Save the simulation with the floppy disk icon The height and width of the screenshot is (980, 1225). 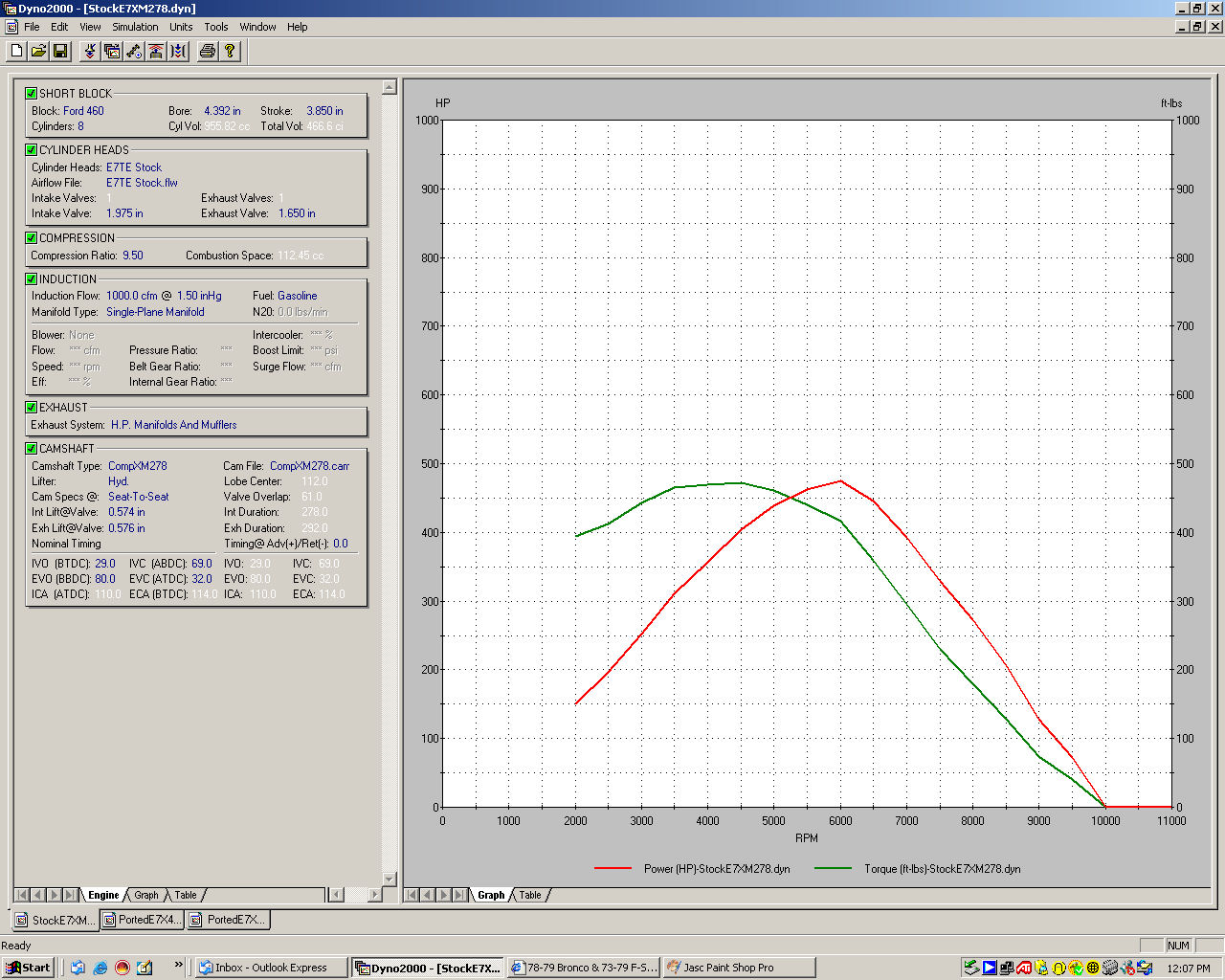[60, 51]
